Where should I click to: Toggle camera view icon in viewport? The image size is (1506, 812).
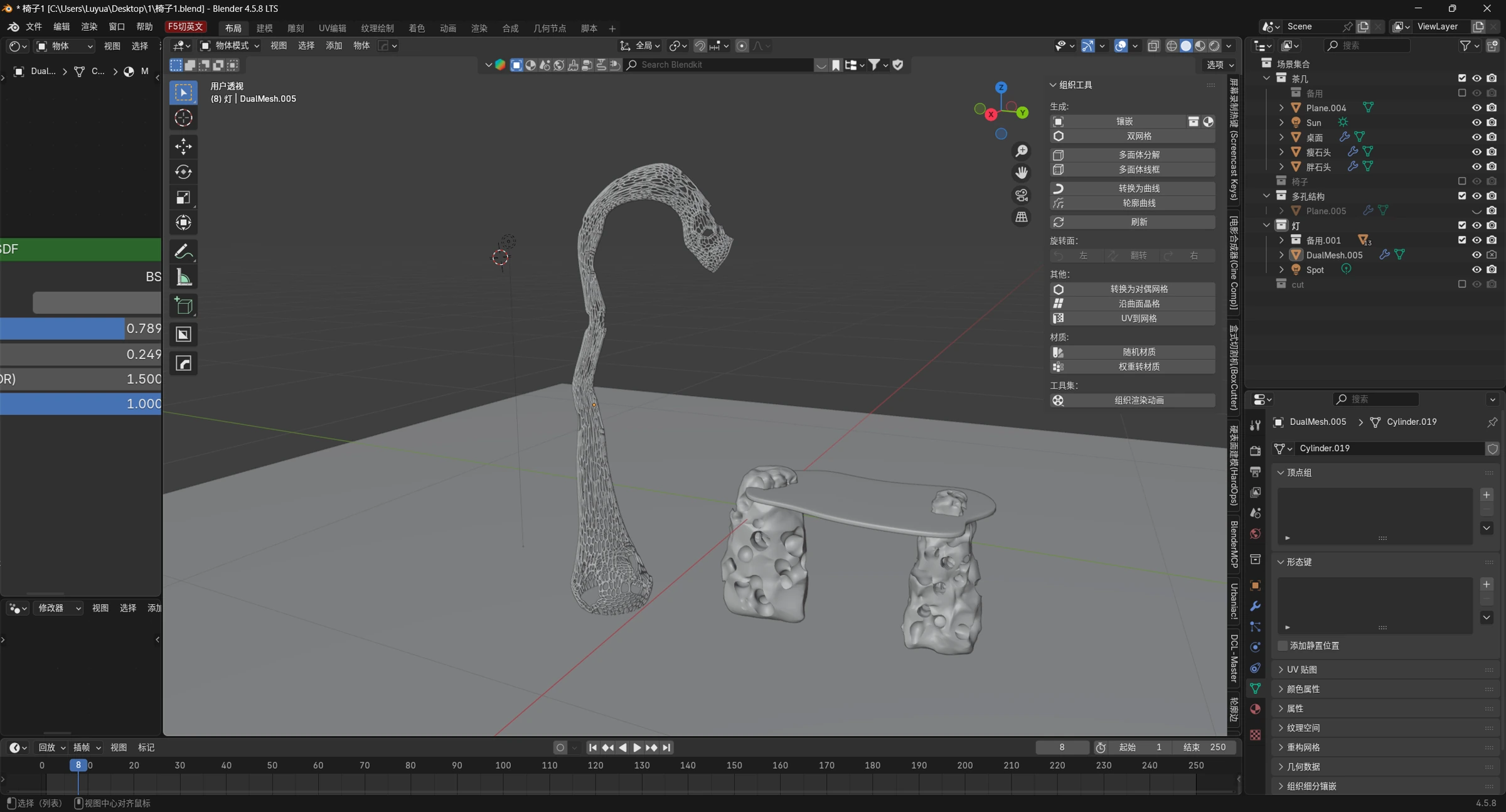(x=1022, y=195)
